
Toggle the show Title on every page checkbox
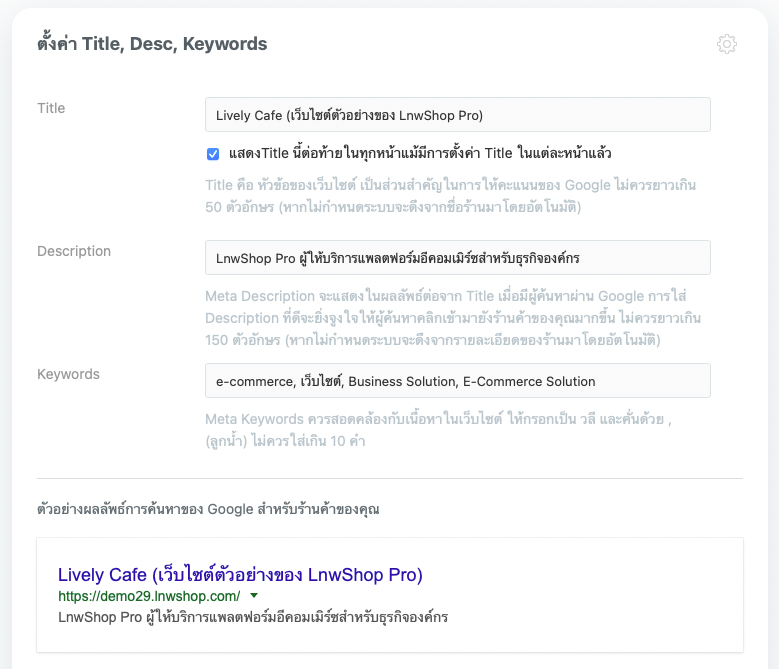click(213, 154)
